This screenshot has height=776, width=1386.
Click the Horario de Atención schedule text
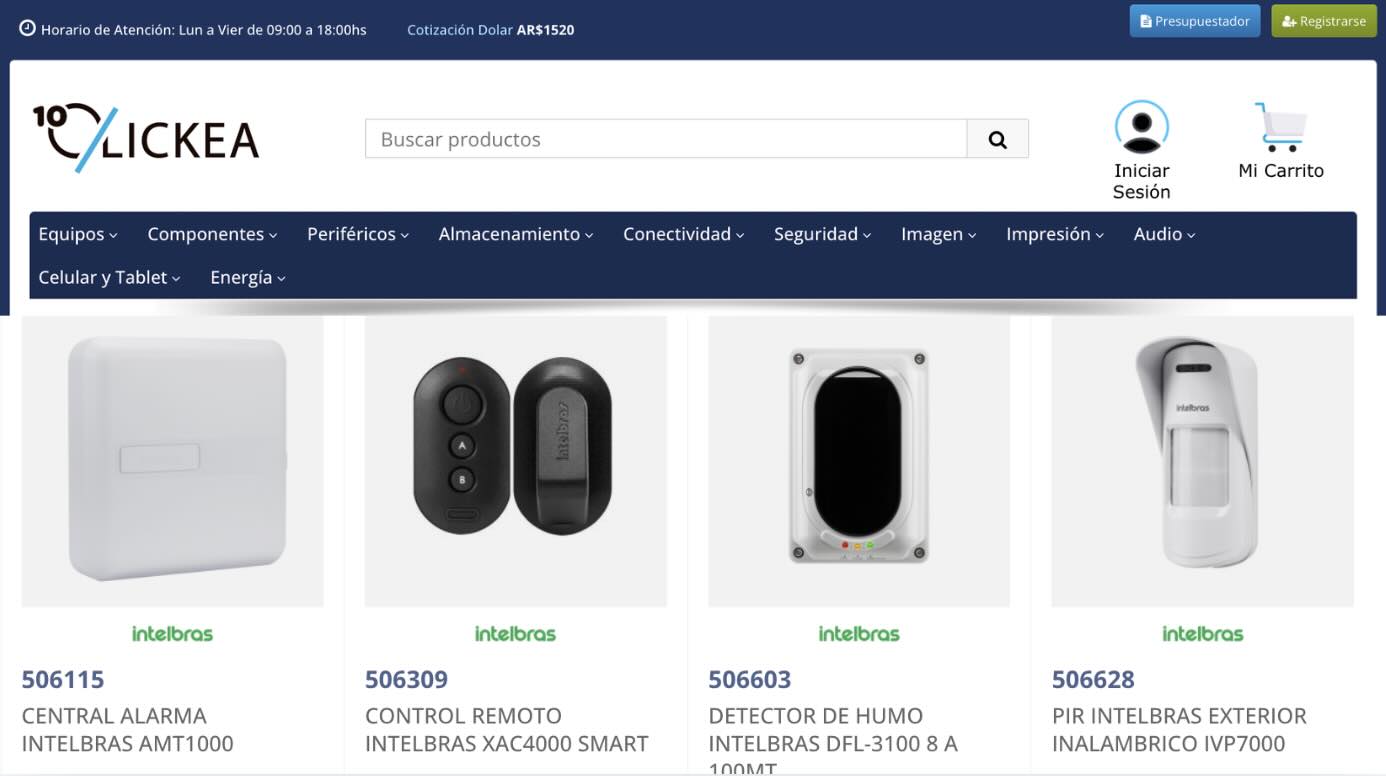coord(204,30)
